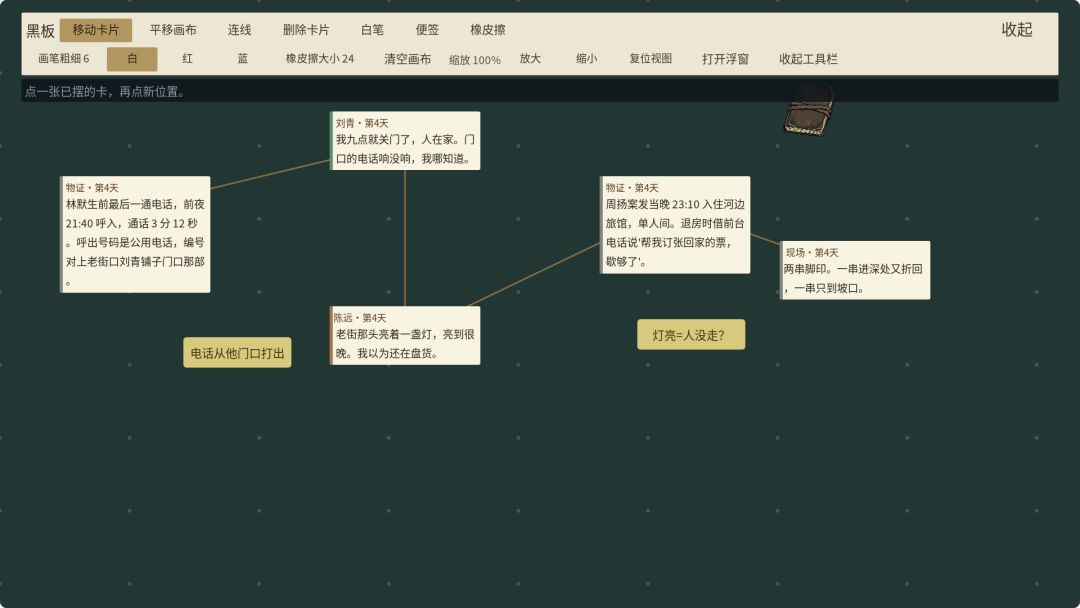Zoom in with 放大

530,59
